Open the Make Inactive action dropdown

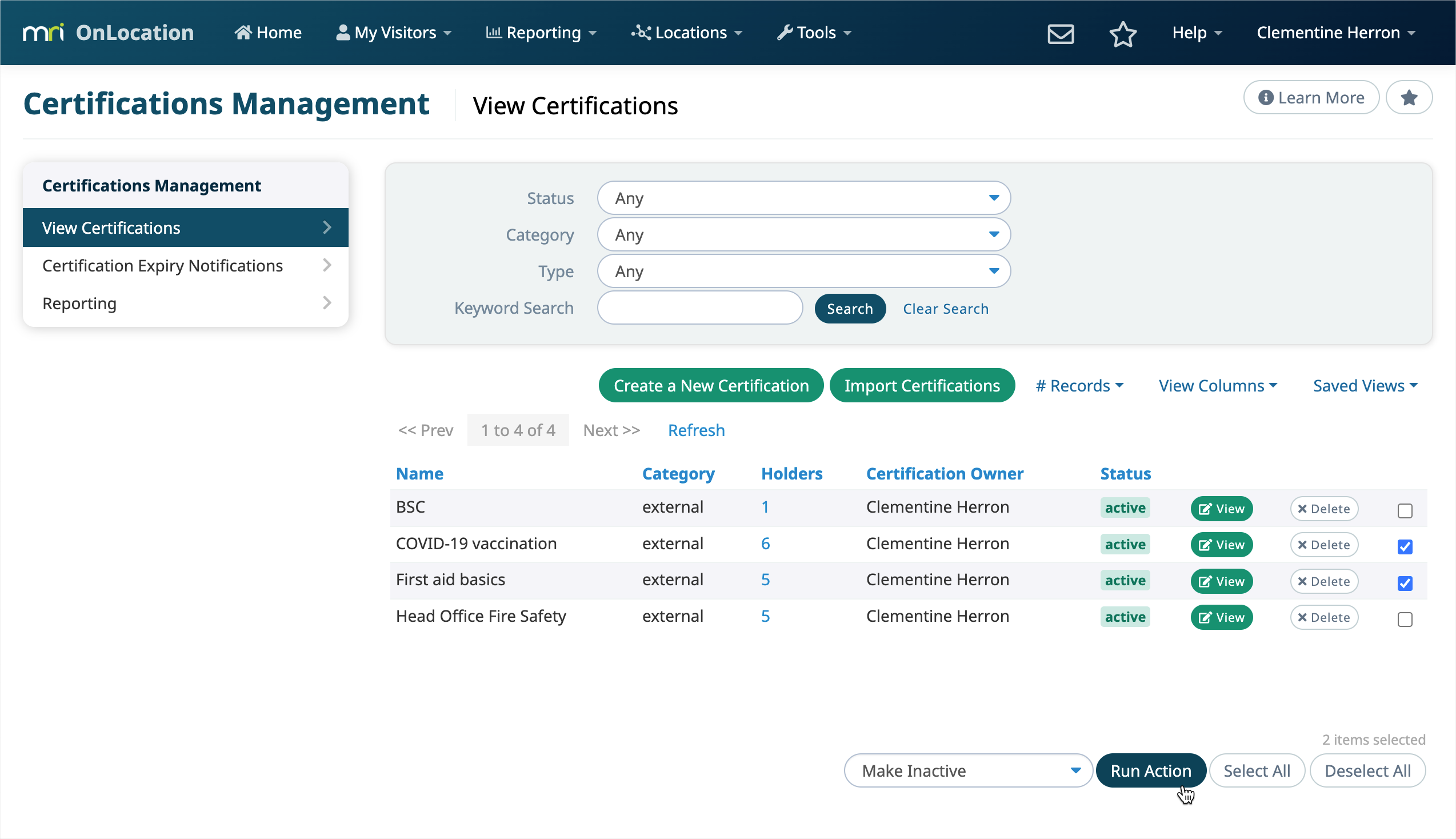968,771
